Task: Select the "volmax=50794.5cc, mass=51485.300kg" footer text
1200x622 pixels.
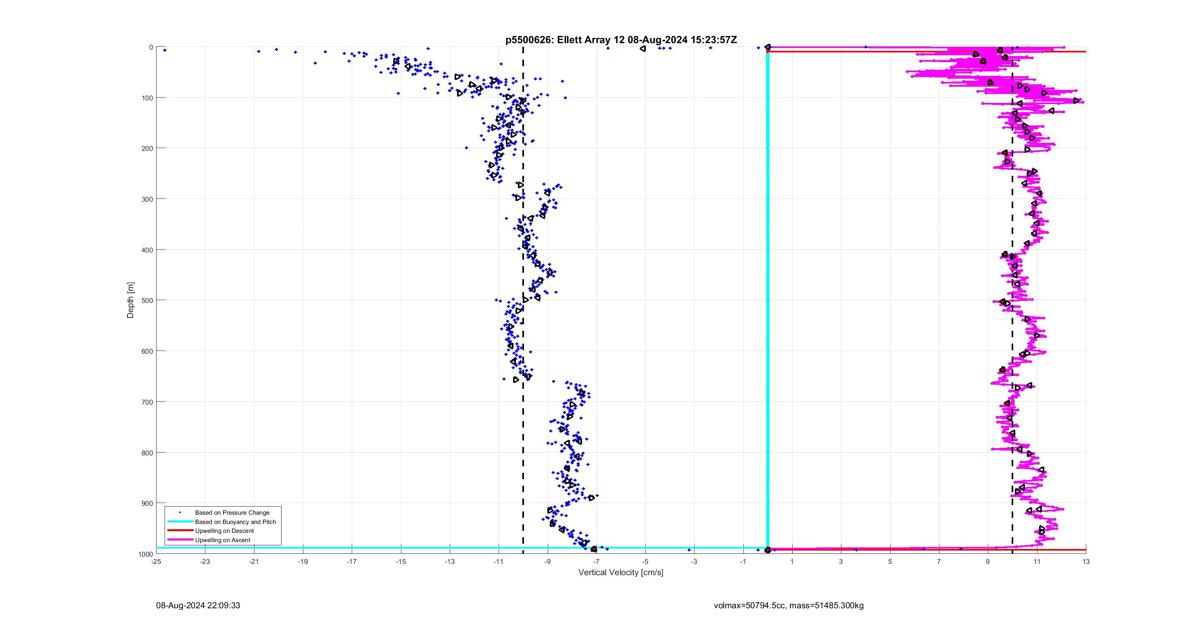Action: 789,606
